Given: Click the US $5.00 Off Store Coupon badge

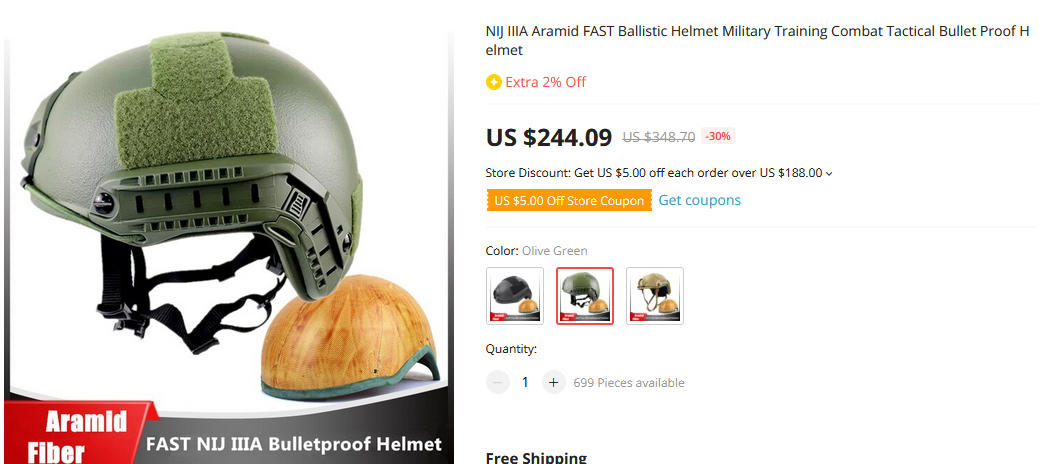Looking at the screenshot, I should 569,201.
